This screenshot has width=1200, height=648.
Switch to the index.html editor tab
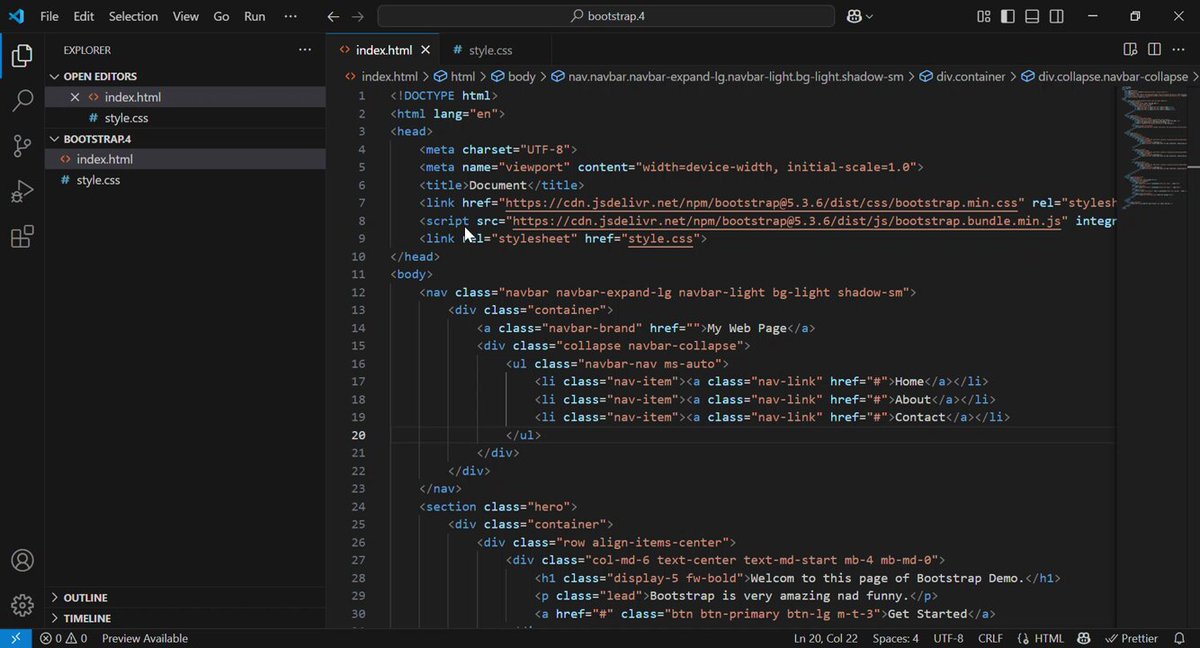pos(384,50)
